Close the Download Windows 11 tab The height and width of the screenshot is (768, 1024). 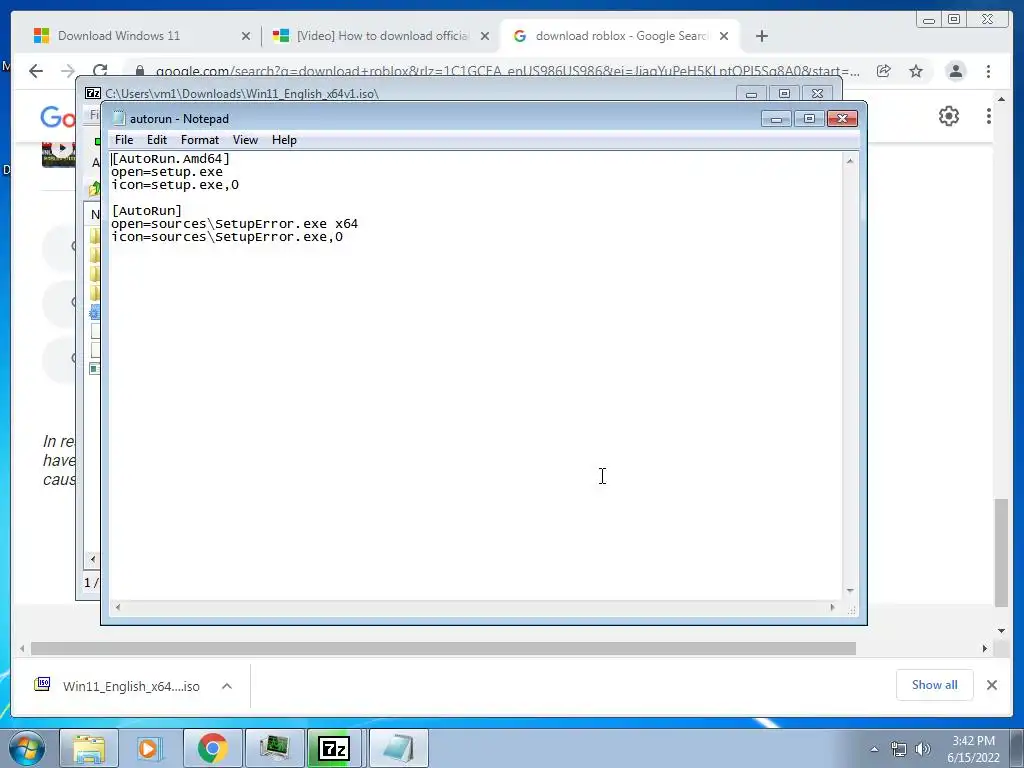[246, 36]
